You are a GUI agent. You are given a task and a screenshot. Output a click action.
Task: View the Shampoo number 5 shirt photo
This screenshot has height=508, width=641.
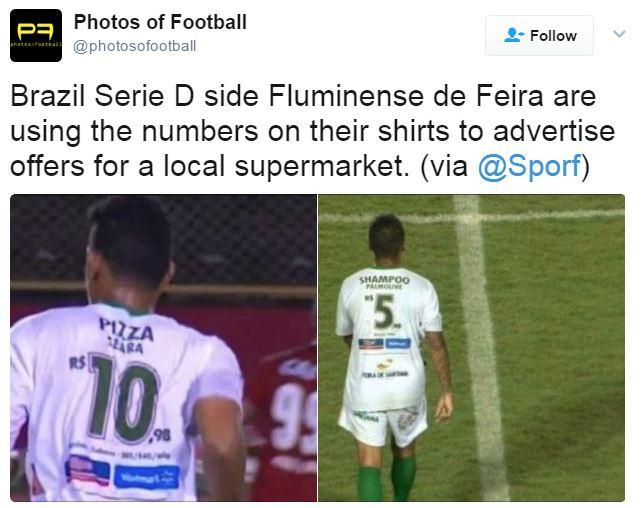pos(471,348)
